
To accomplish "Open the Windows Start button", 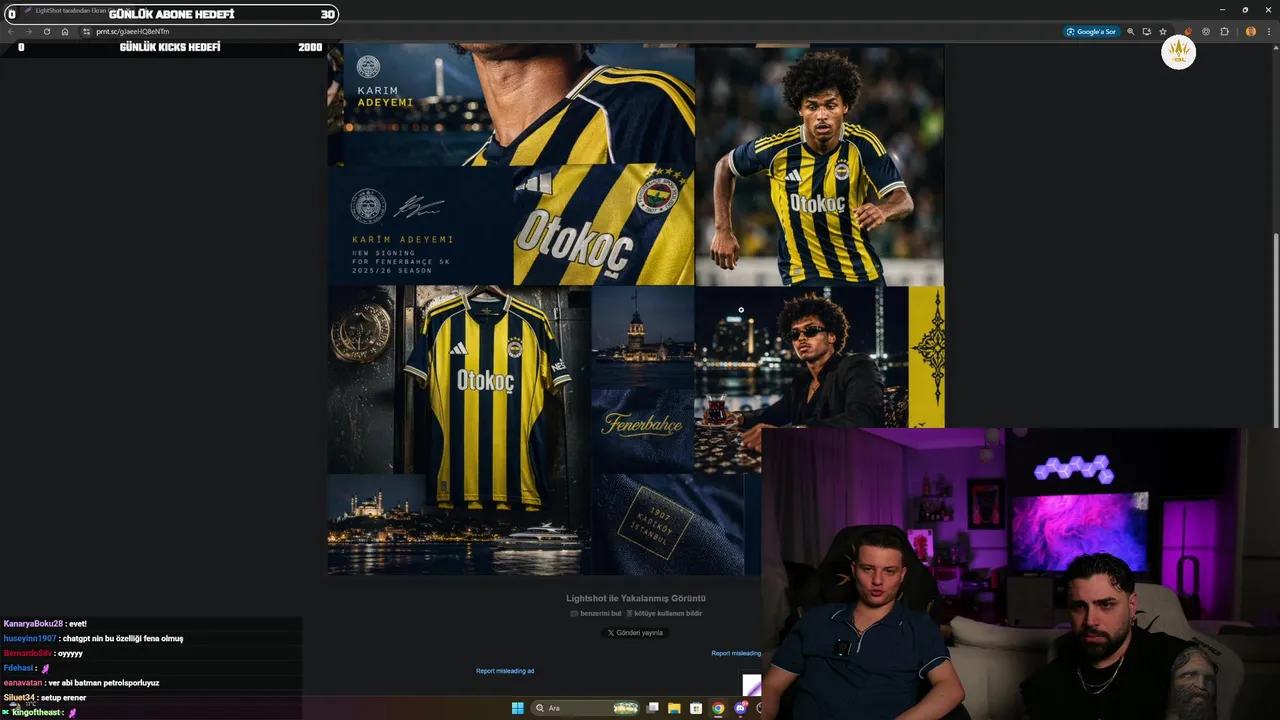I will point(518,708).
